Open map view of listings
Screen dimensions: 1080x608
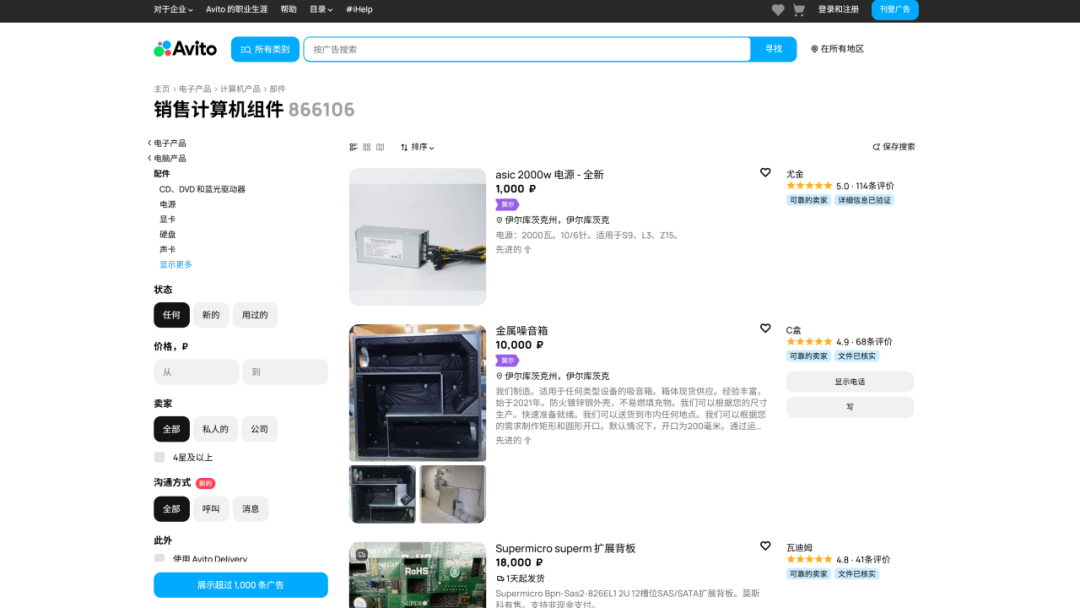(381, 146)
